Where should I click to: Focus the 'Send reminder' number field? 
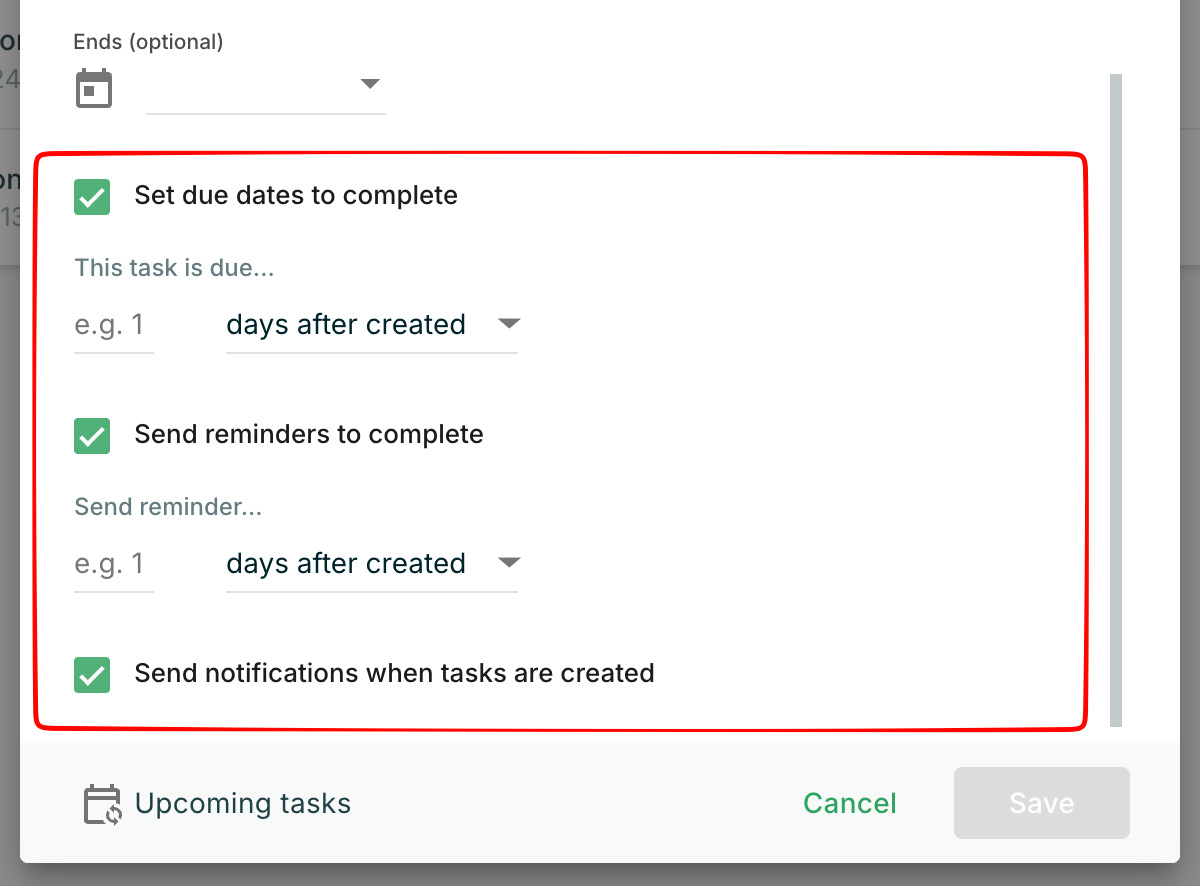113,564
